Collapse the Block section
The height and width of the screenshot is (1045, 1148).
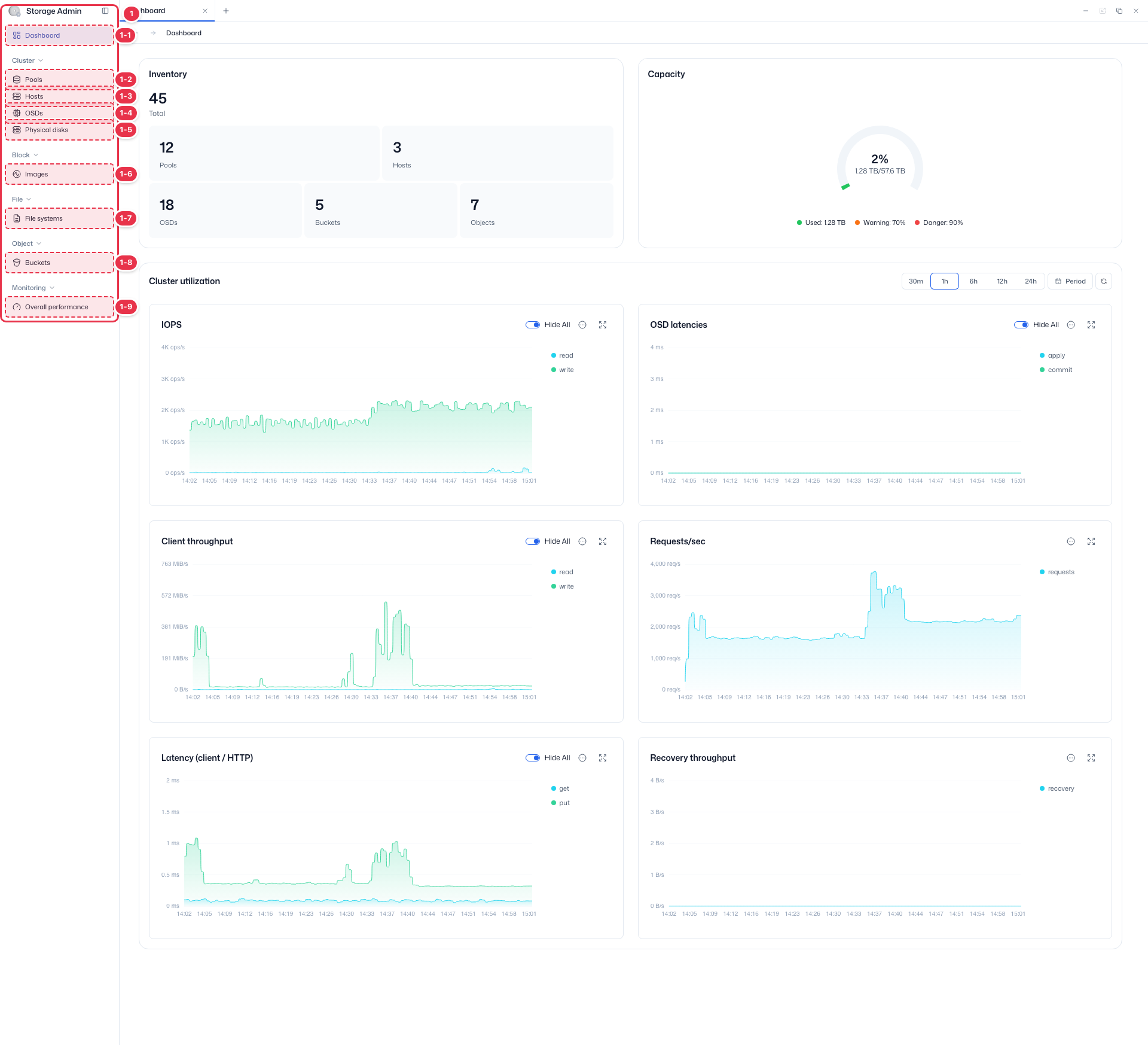click(x=25, y=155)
